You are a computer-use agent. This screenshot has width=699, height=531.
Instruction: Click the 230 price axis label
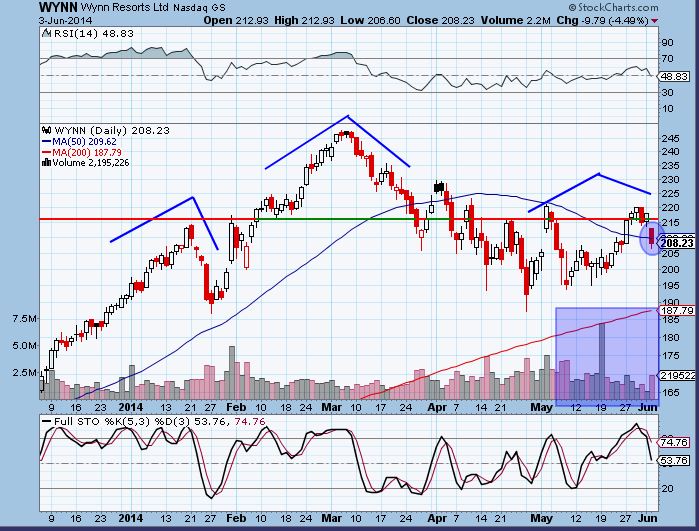pyautogui.click(x=670, y=180)
